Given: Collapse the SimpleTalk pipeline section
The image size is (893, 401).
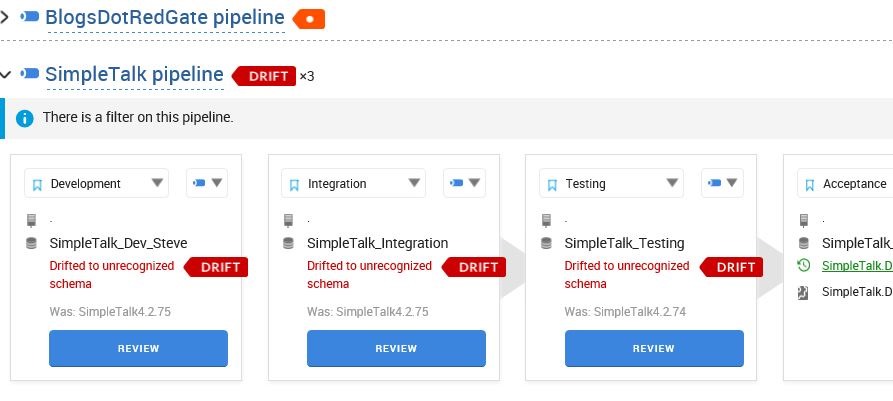Looking at the screenshot, I should click(6, 74).
